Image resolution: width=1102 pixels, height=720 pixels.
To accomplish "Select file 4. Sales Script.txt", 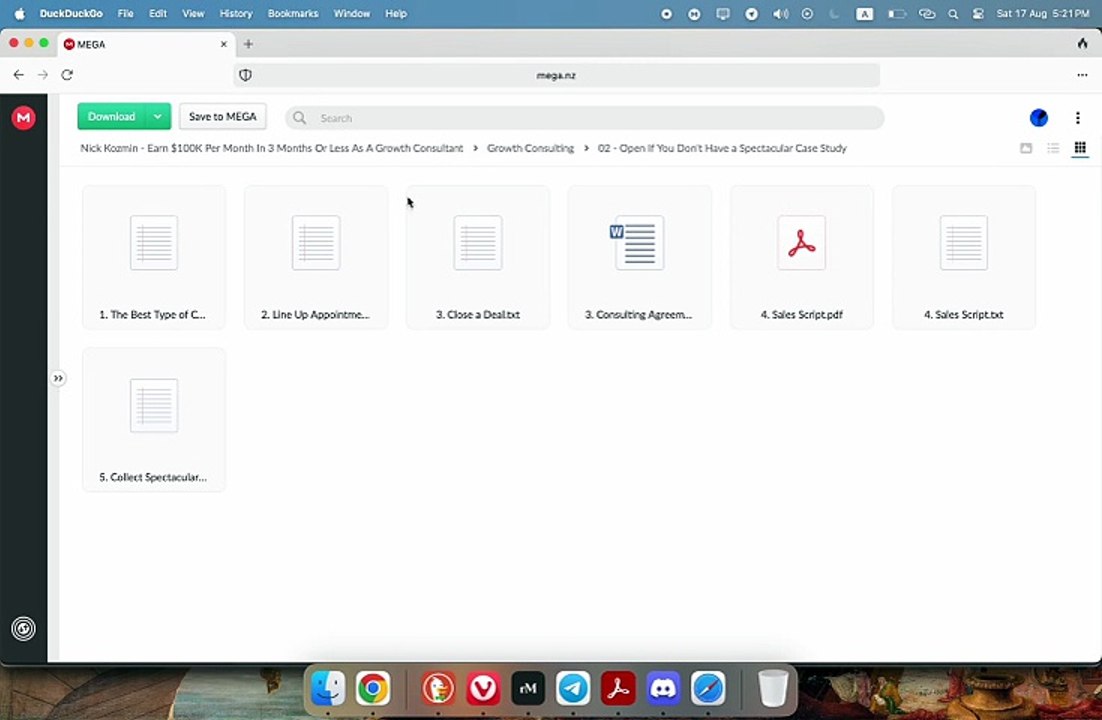I will click(x=964, y=257).
